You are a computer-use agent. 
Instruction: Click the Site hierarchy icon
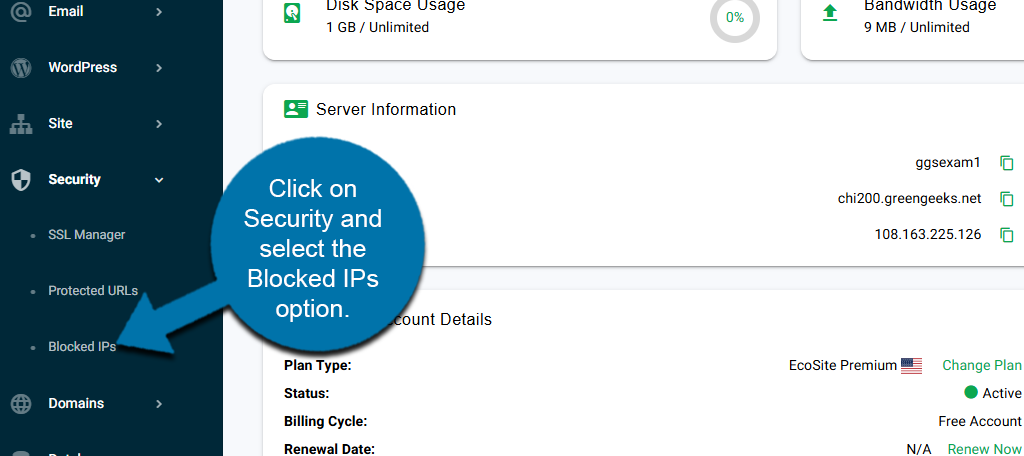21,124
